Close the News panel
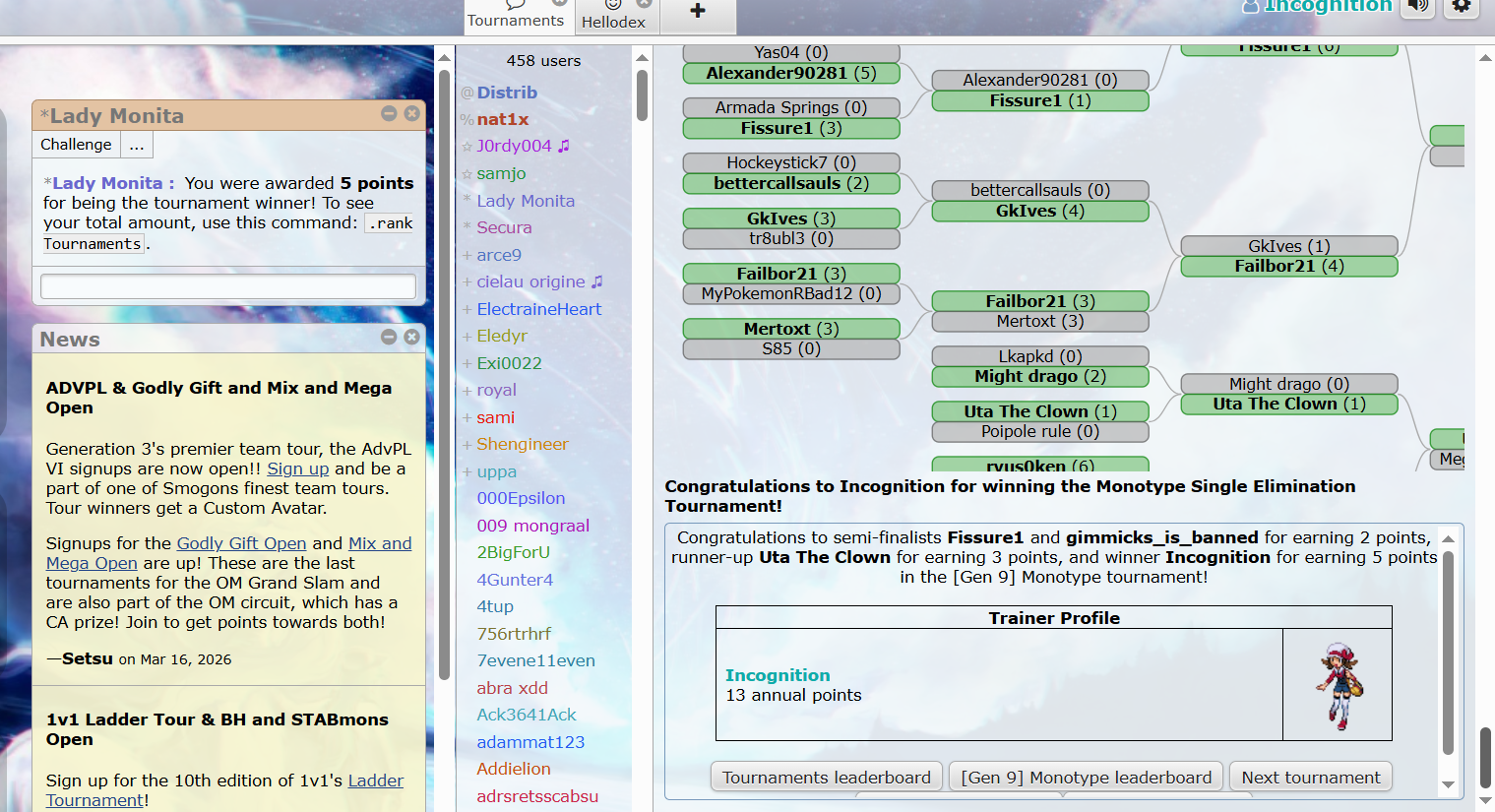 pos(412,338)
